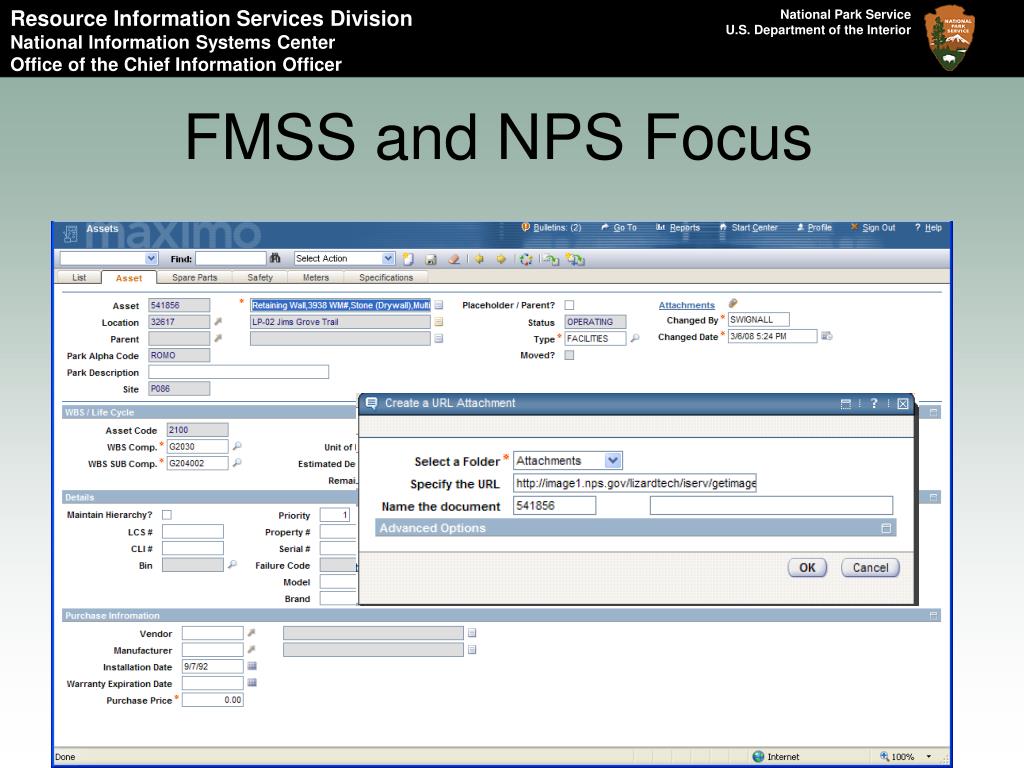Click Cancel in URL Attachment dialog

click(871, 568)
